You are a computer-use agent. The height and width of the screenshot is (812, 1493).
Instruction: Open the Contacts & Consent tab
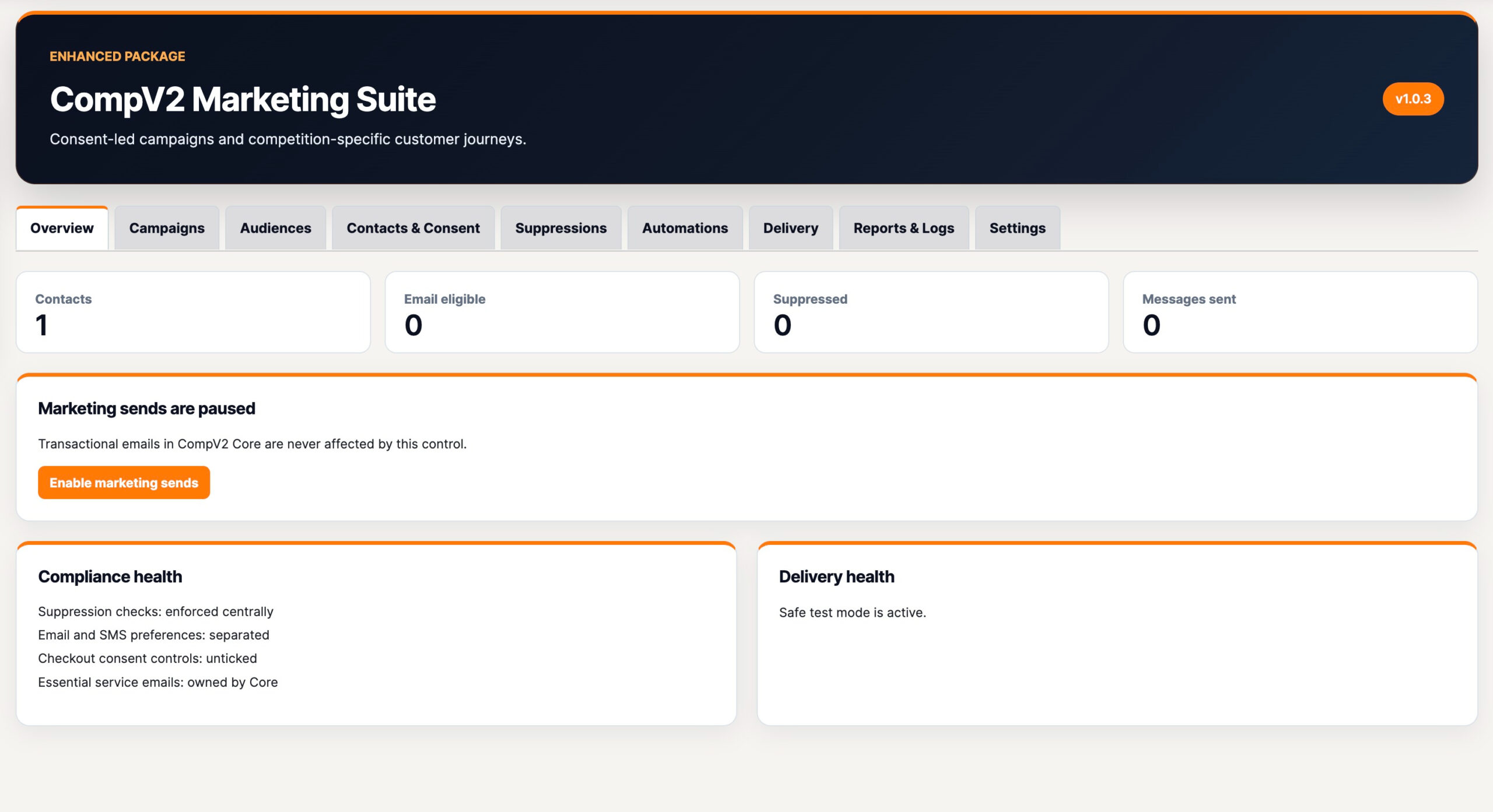click(x=413, y=228)
